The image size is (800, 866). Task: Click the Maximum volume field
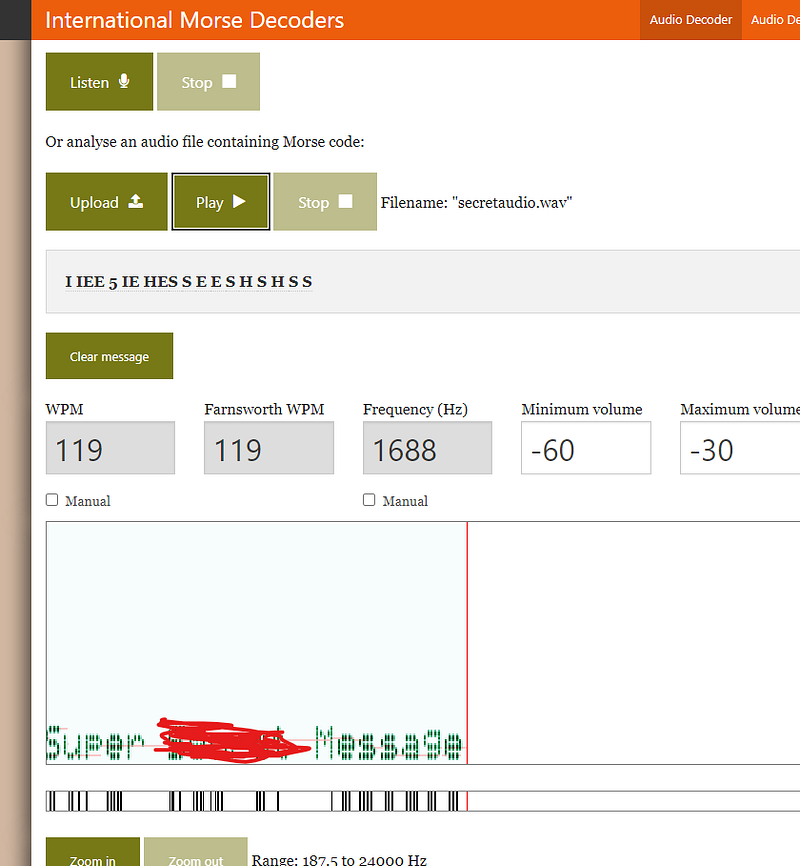click(740, 448)
